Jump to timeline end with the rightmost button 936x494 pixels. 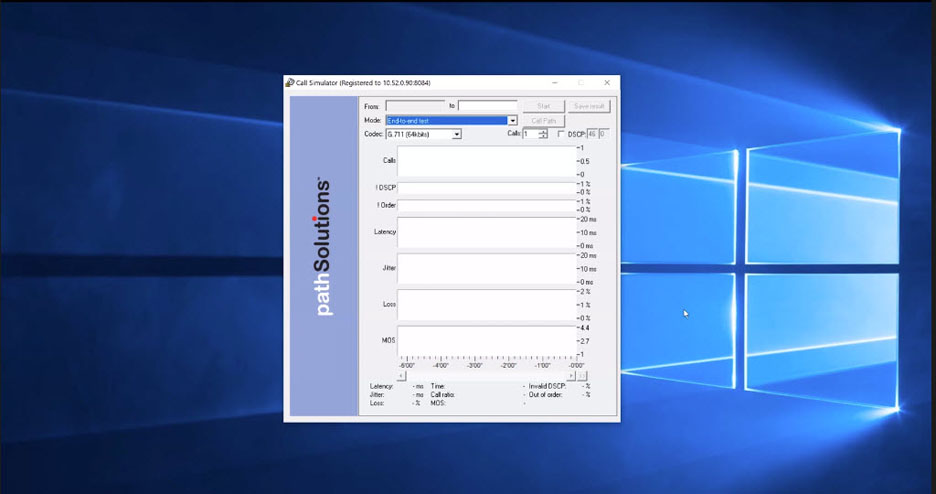[583, 376]
